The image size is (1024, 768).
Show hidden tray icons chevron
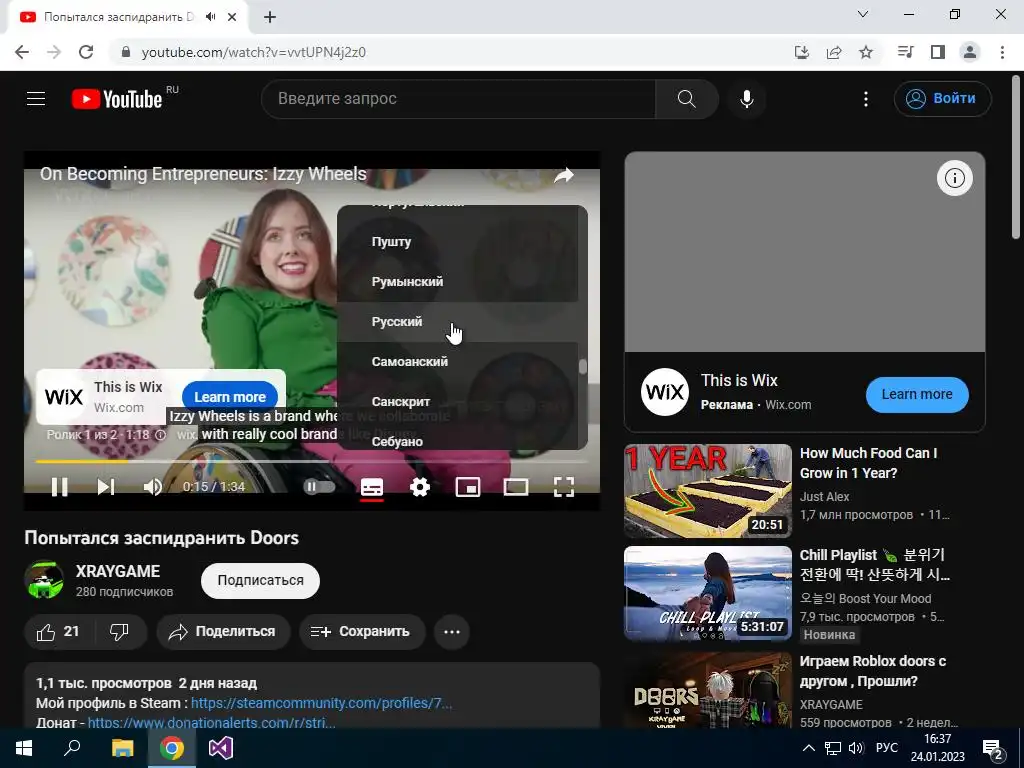[x=808, y=748]
